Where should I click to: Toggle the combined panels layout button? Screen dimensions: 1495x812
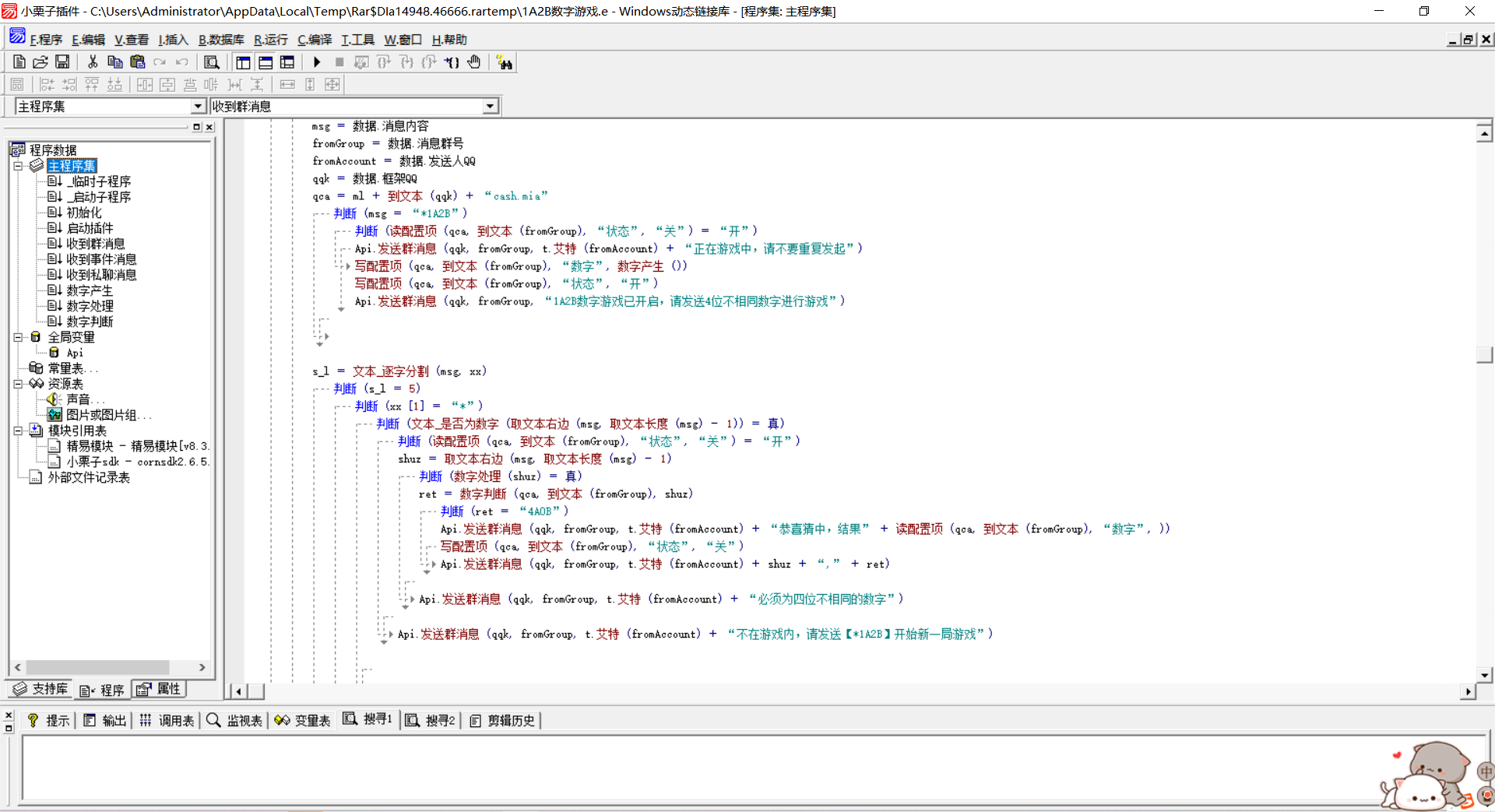287,62
